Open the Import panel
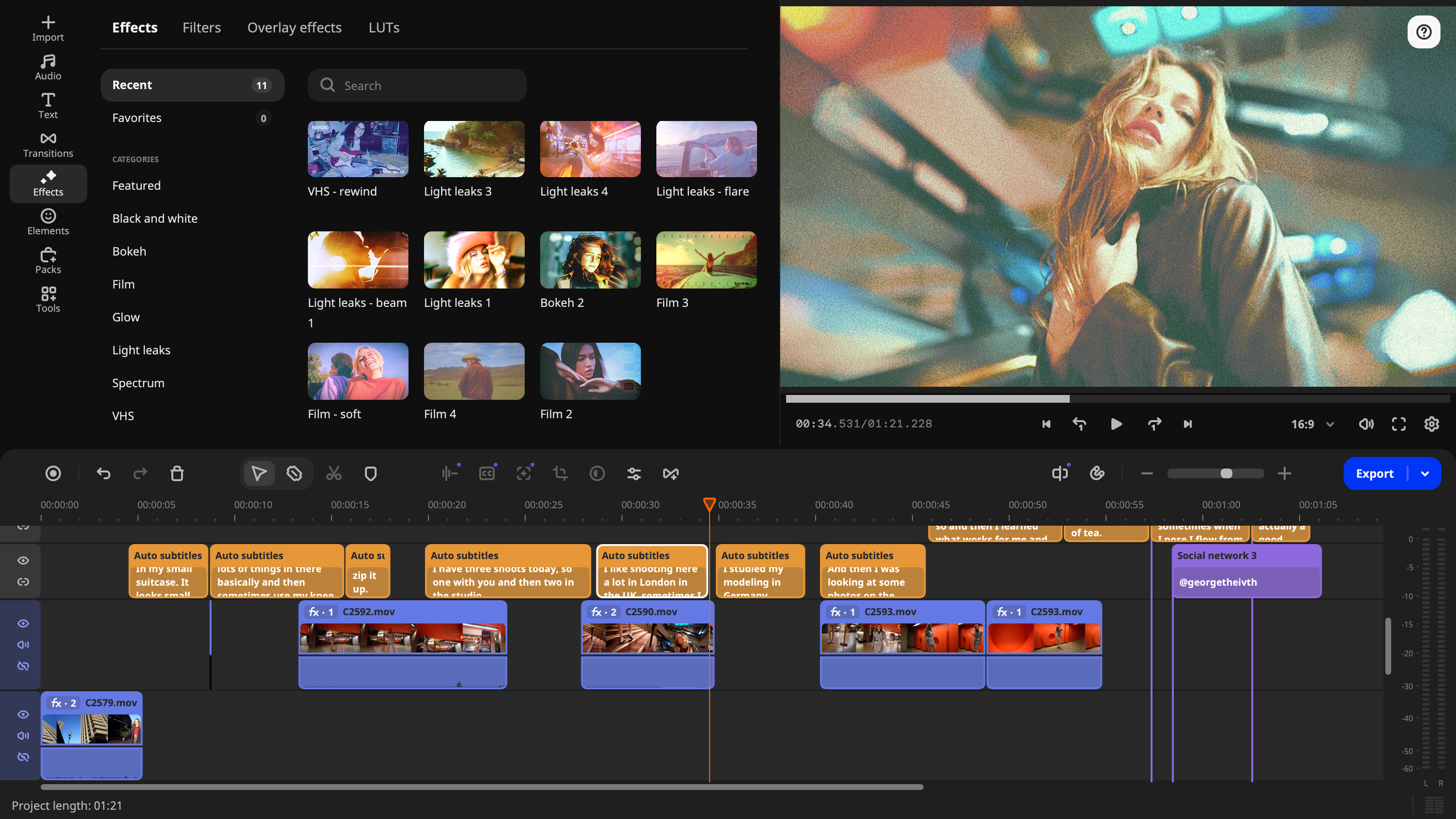Image resolution: width=1456 pixels, height=819 pixels. pyautogui.click(x=48, y=29)
